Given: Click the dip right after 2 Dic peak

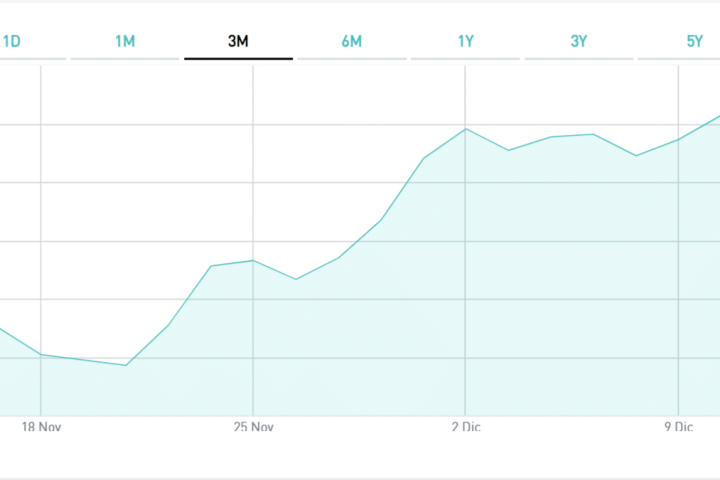Looking at the screenshot, I should pos(509,150).
